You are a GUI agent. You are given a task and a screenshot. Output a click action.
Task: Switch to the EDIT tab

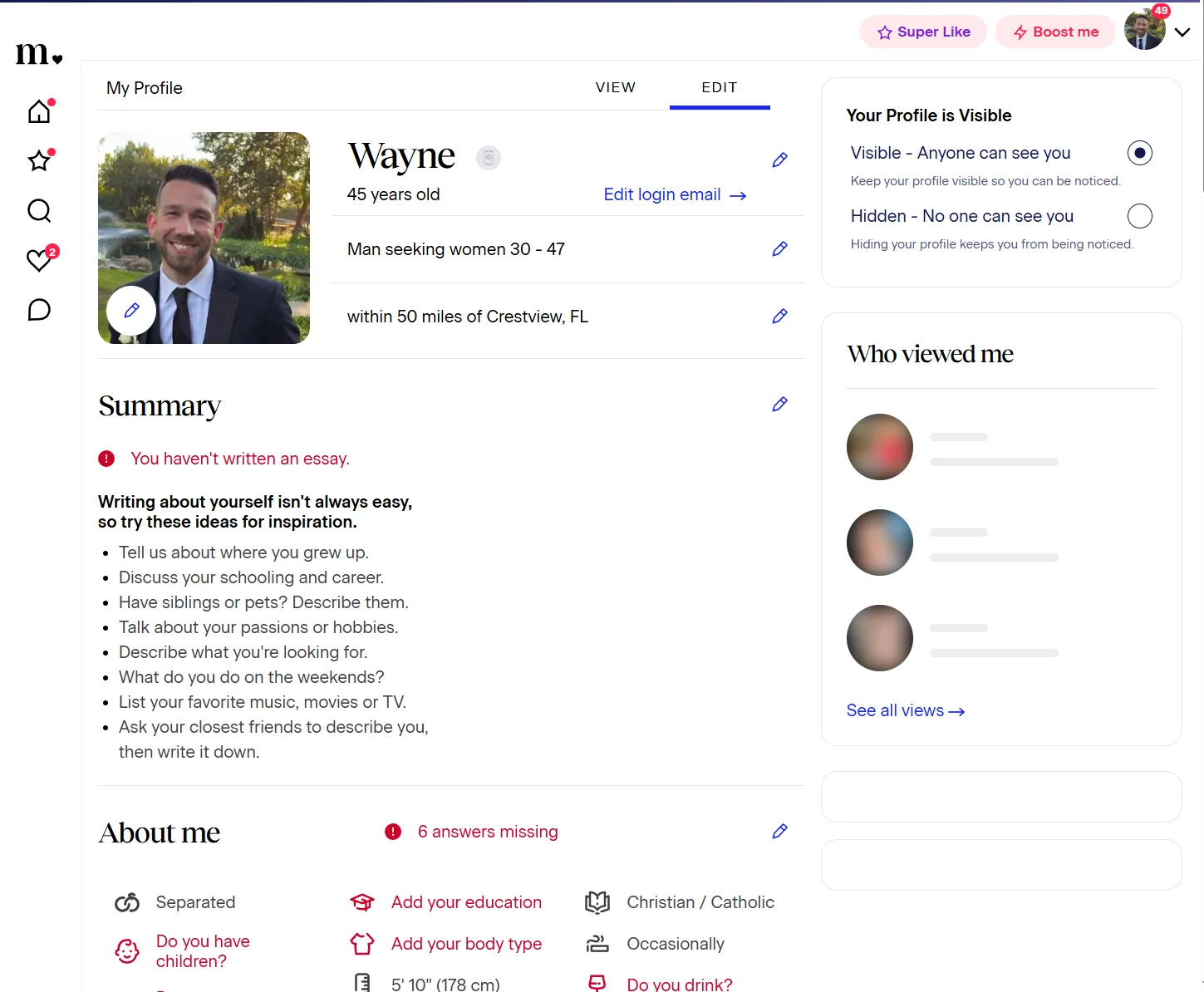point(720,87)
